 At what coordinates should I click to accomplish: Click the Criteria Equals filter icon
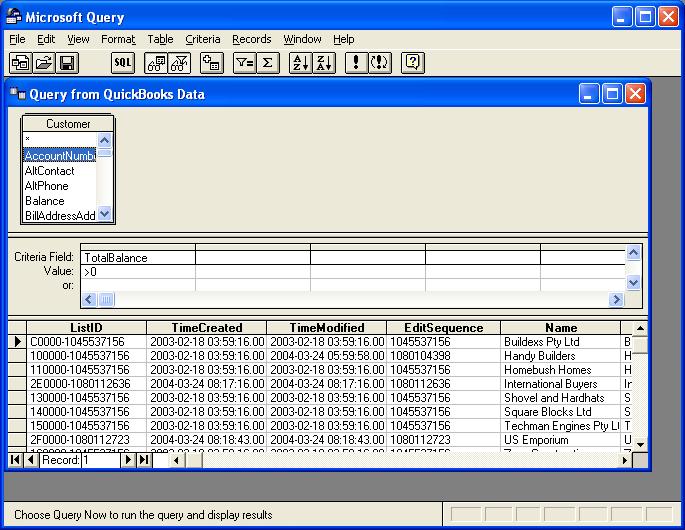243,63
